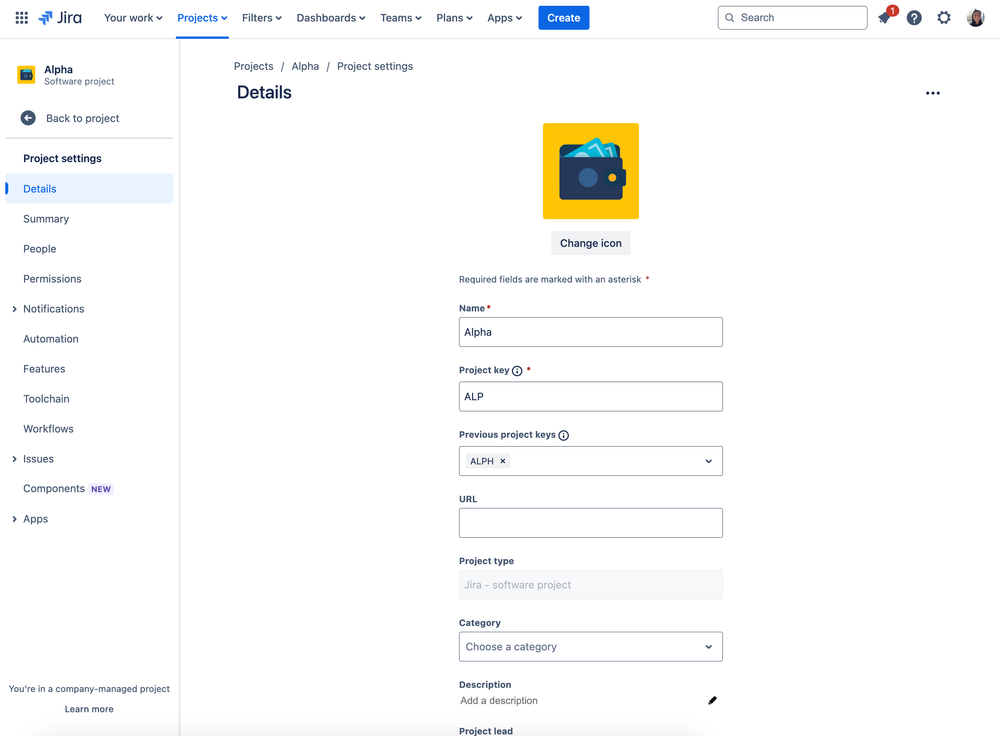Click the Details page heading
Viewport: 999px width, 736px height.
tap(264, 92)
